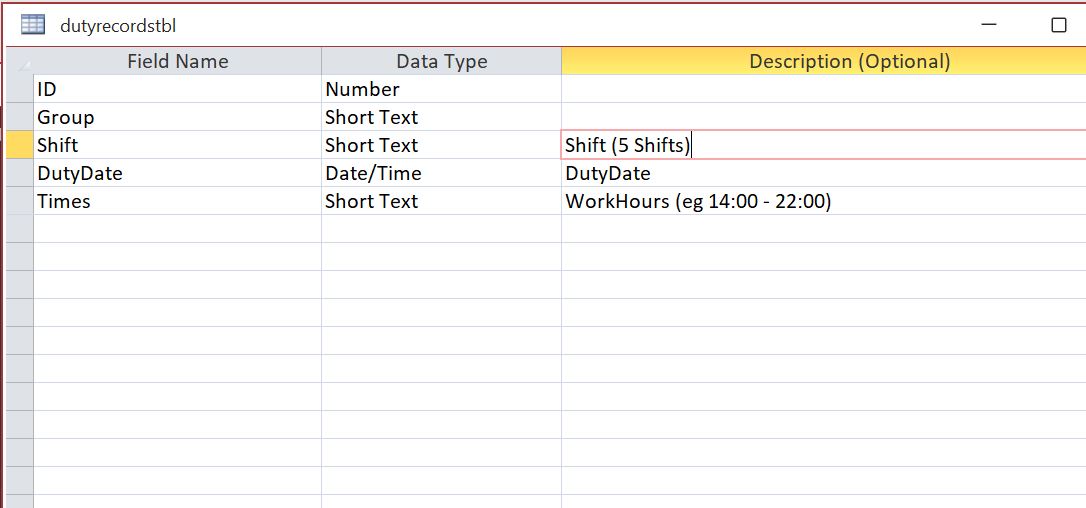Click the 'DutyDate' description cell

click(x=824, y=173)
